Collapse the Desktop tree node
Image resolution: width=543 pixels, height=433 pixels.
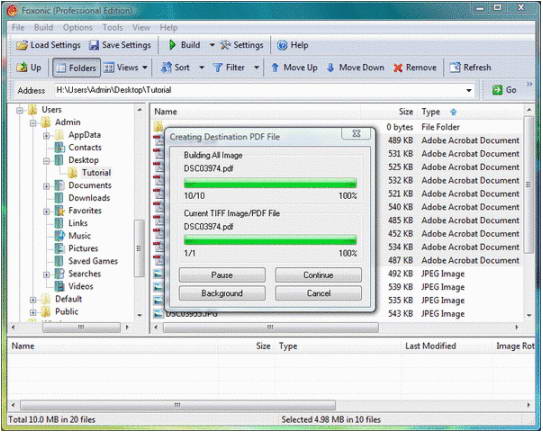tap(46, 161)
